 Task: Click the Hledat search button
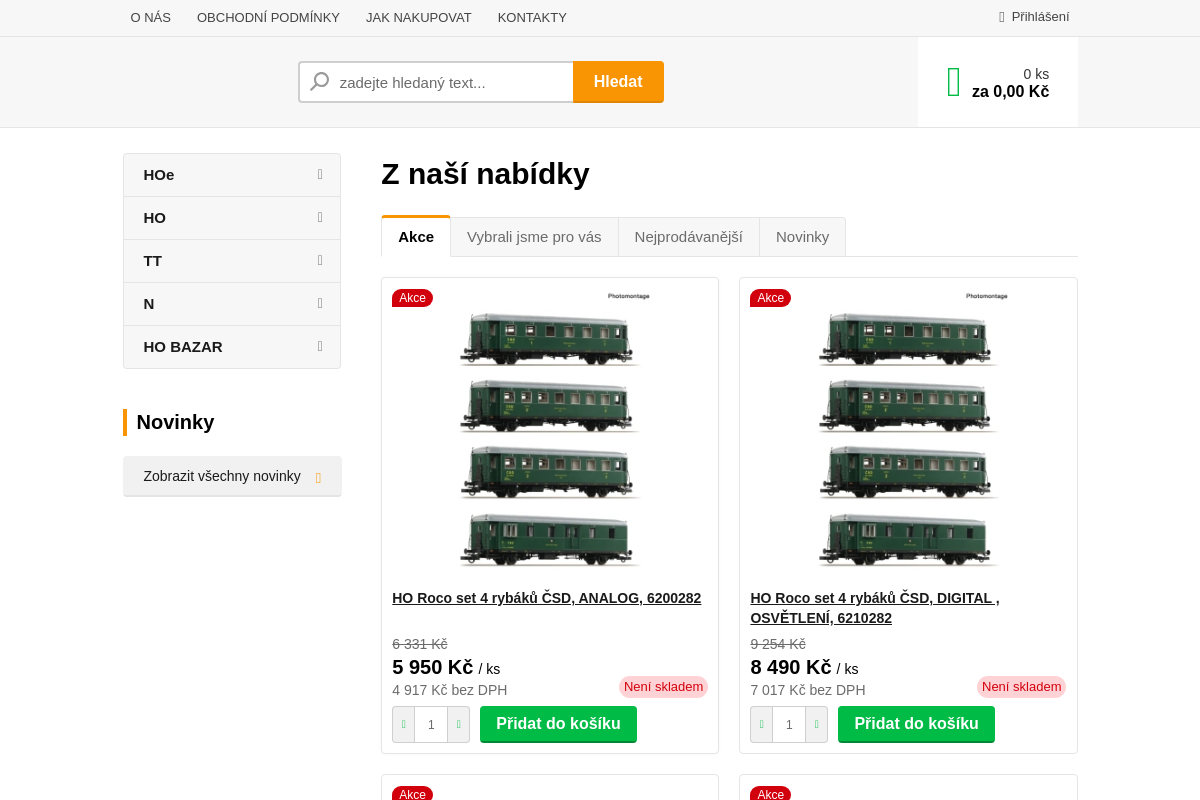coord(618,81)
